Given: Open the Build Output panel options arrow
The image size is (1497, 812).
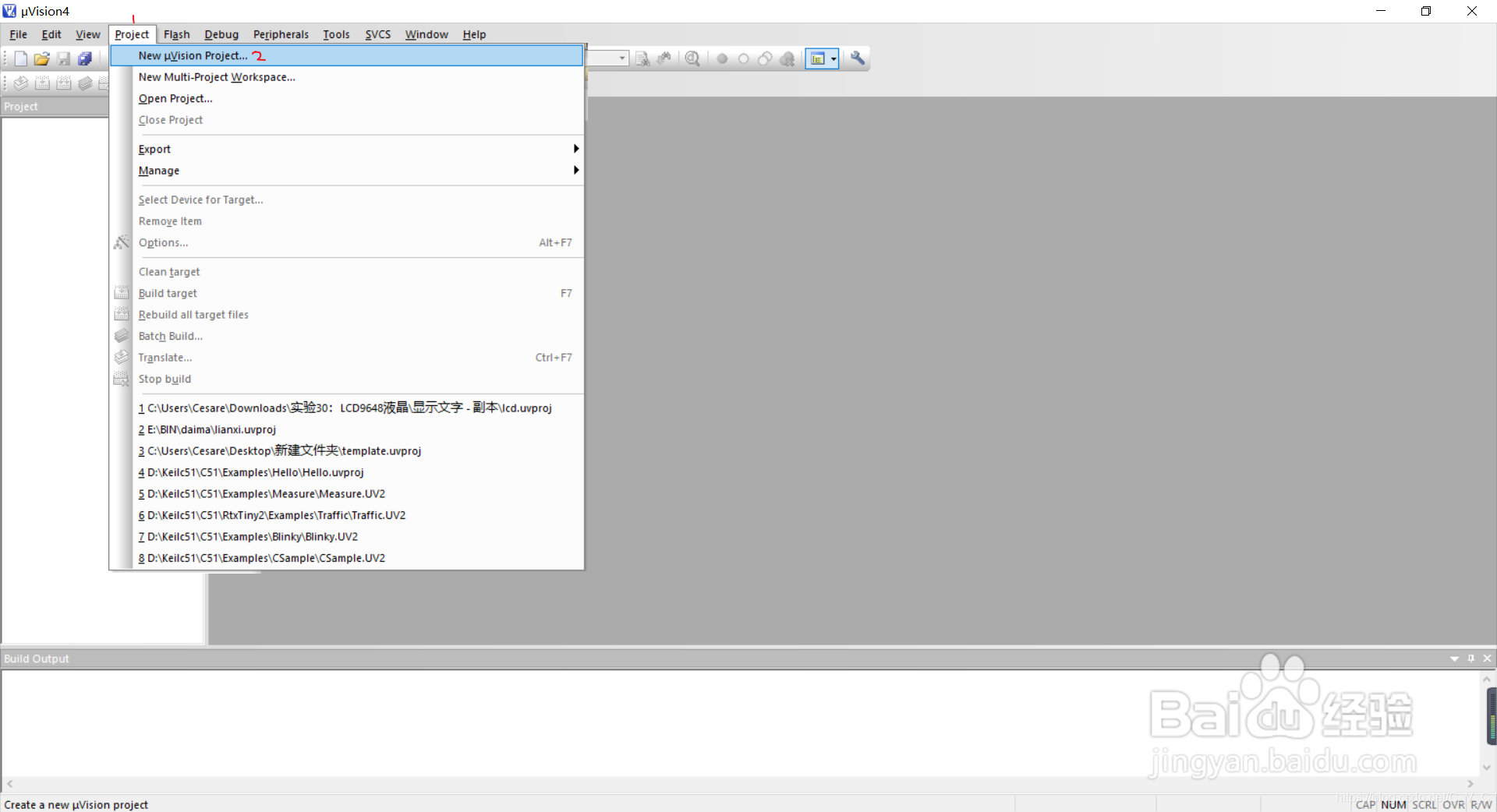Looking at the screenshot, I should [x=1454, y=659].
